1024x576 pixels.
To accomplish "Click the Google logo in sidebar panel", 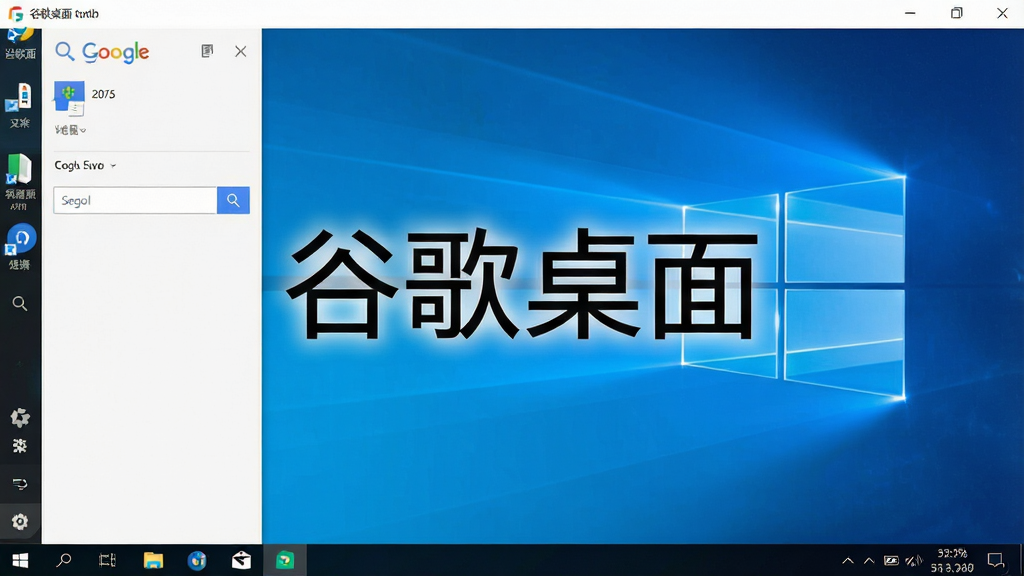I will coord(116,52).
